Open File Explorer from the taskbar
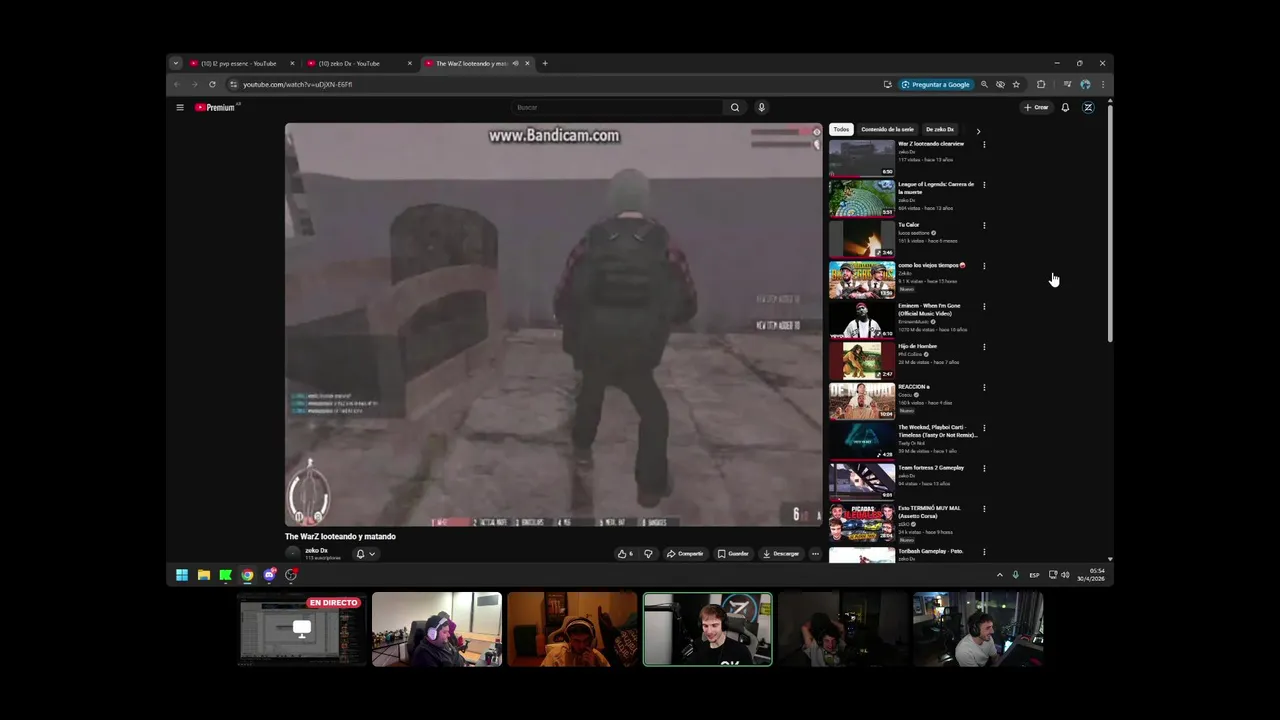Viewport: 1280px width, 720px height. tap(204, 575)
